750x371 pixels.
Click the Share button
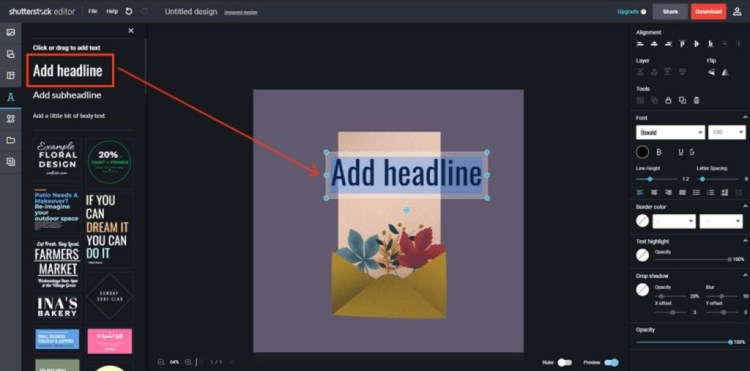pos(670,11)
